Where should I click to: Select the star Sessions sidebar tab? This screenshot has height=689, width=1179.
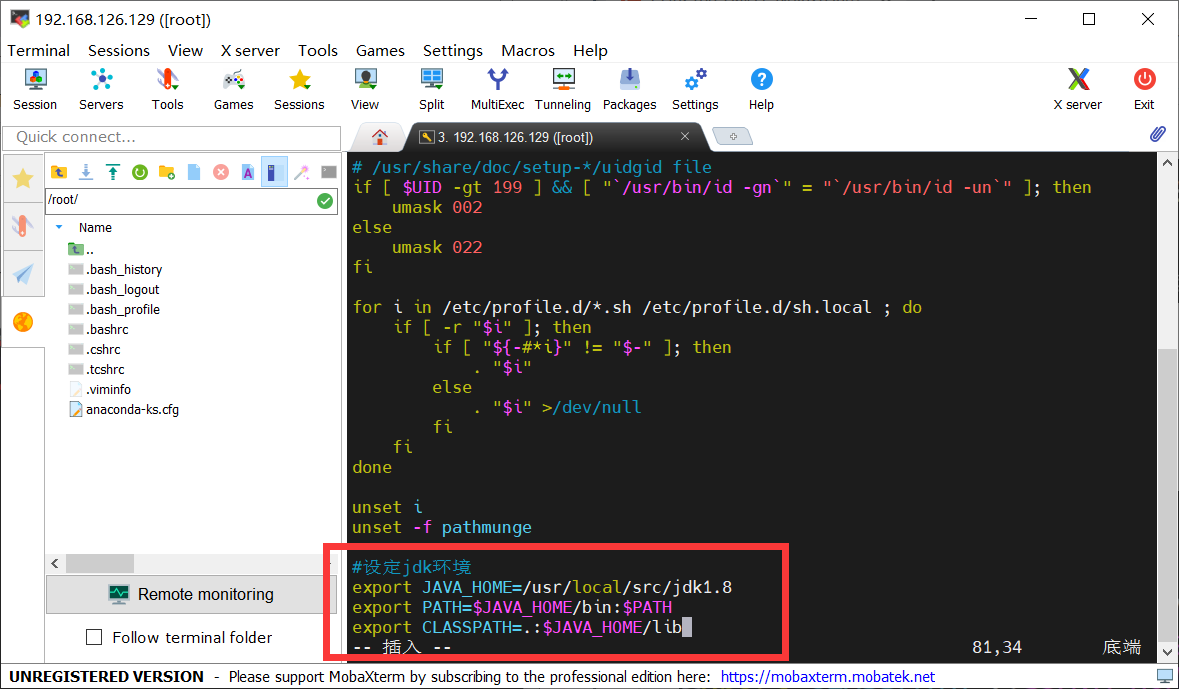(23, 178)
